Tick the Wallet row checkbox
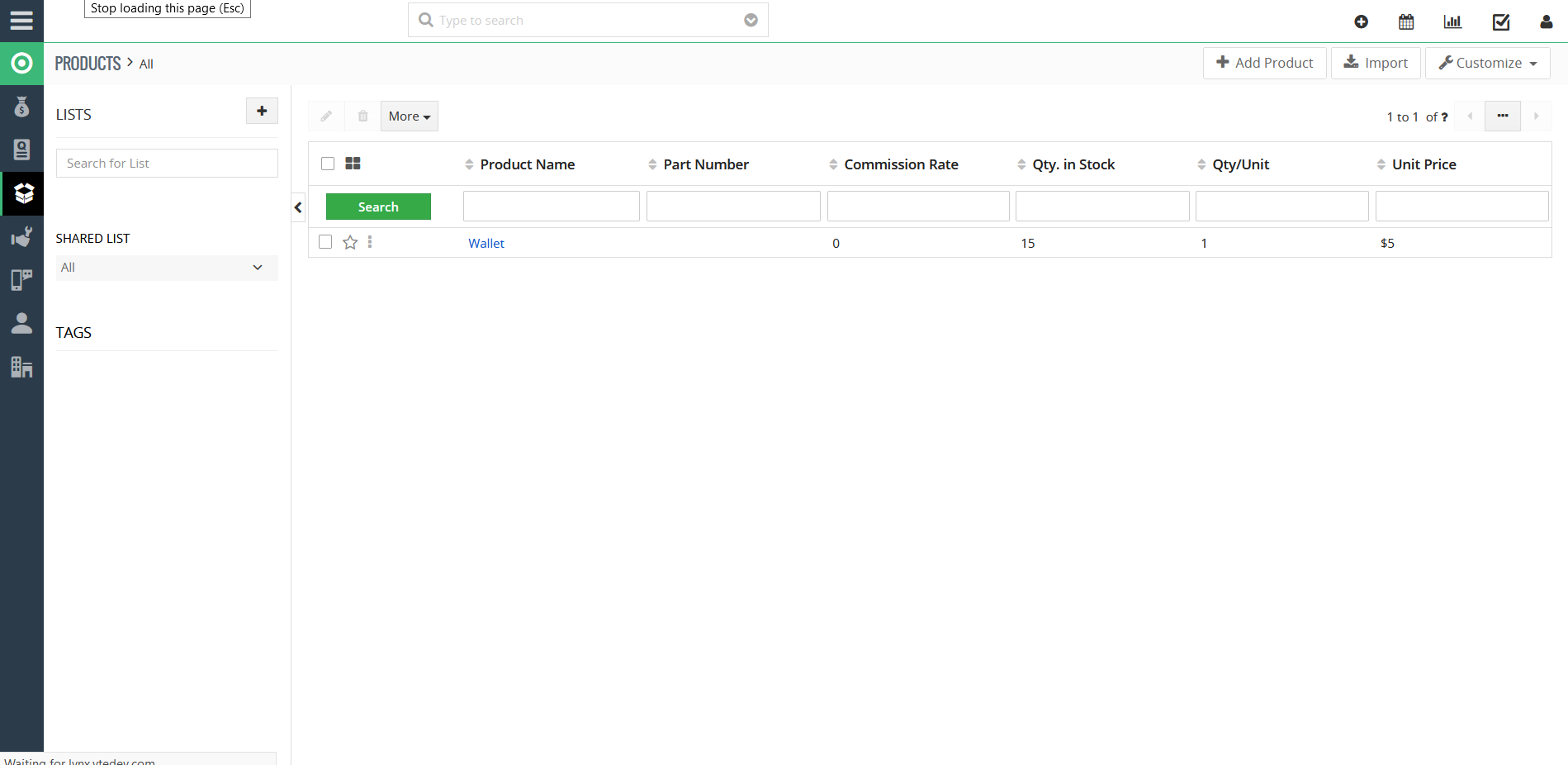This screenshot has height=765, width=1568. point(325,242)
